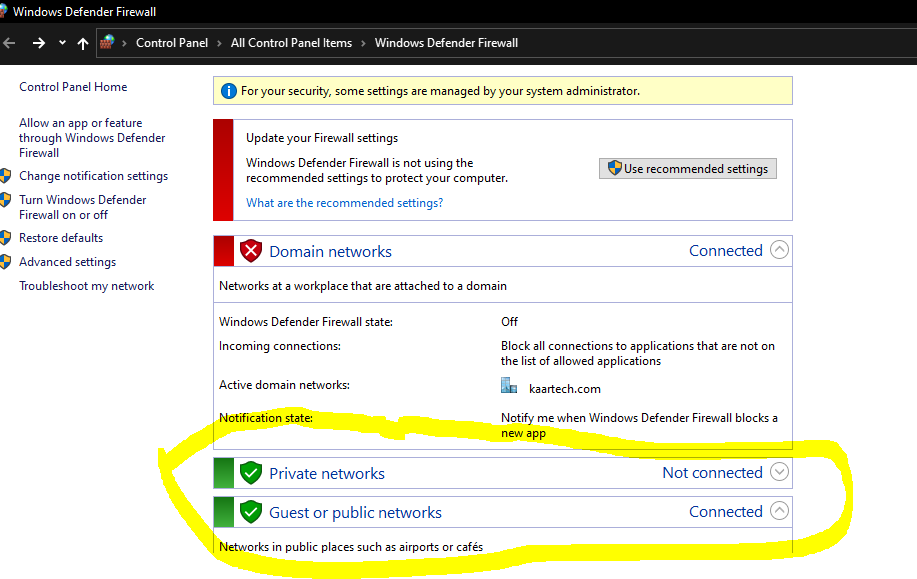Screen dimensions: 917x579
Task: Click Connected status of public networks
Action: (x=726, y=511)
